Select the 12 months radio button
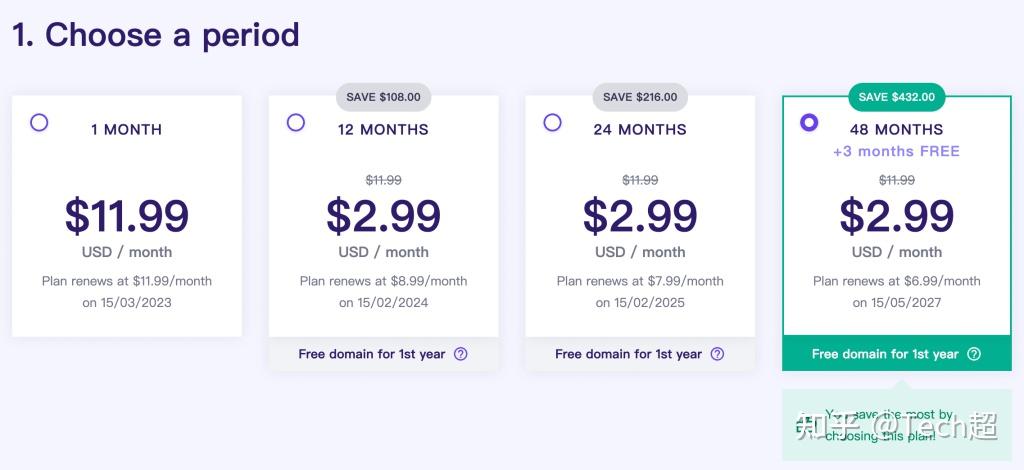 click(296, 123)
